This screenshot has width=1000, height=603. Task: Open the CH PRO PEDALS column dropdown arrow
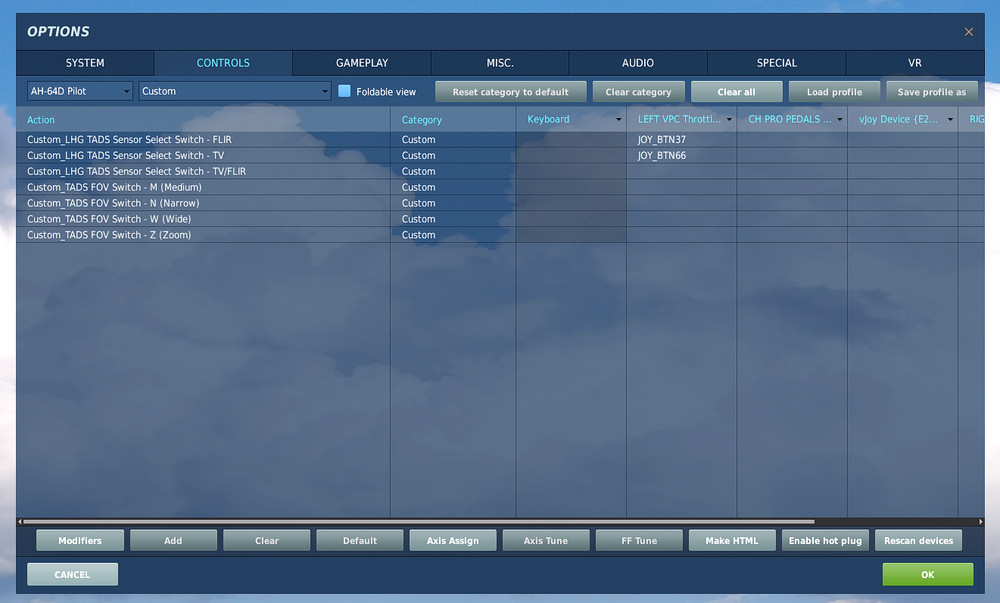pyautogui.click(x=839, y=120)
